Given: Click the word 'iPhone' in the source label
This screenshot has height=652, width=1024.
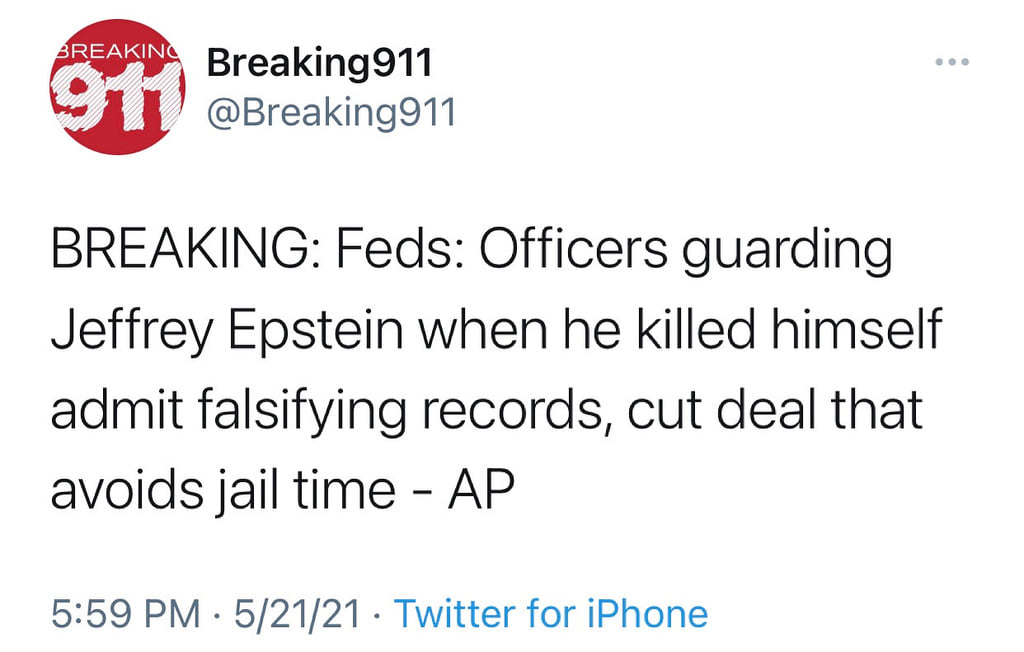Looking at the screenshot, I should pos(651,613).
